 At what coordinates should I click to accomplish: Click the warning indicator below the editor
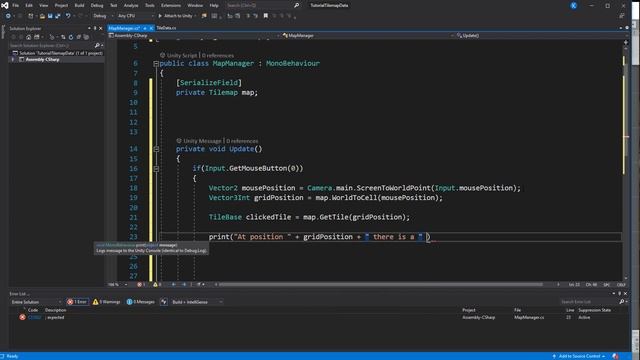[157, 284]
